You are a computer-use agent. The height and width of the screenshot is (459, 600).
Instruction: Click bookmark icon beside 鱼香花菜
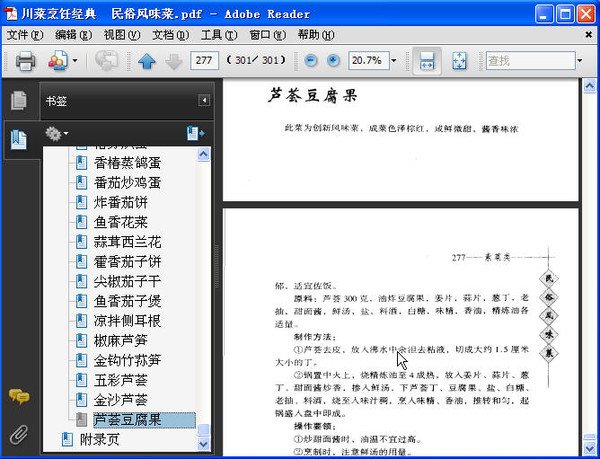(81, 222)
